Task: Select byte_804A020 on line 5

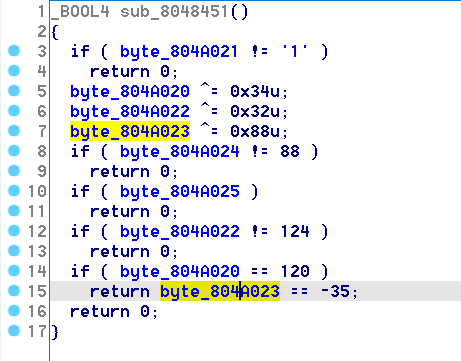Action: pyautogui.click(x=130, y=92)
